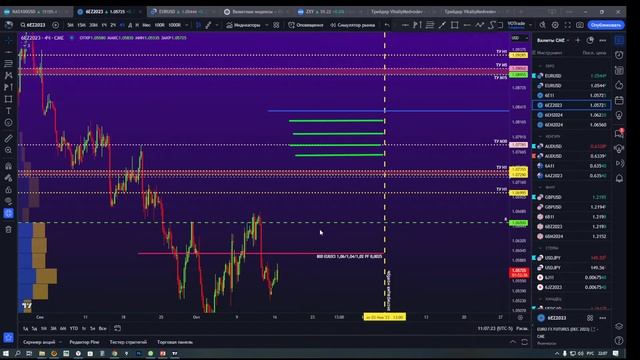Click the undo arrow in top toolbar
Viewport: 640px width, 360px height.
(x=387, y=25)
